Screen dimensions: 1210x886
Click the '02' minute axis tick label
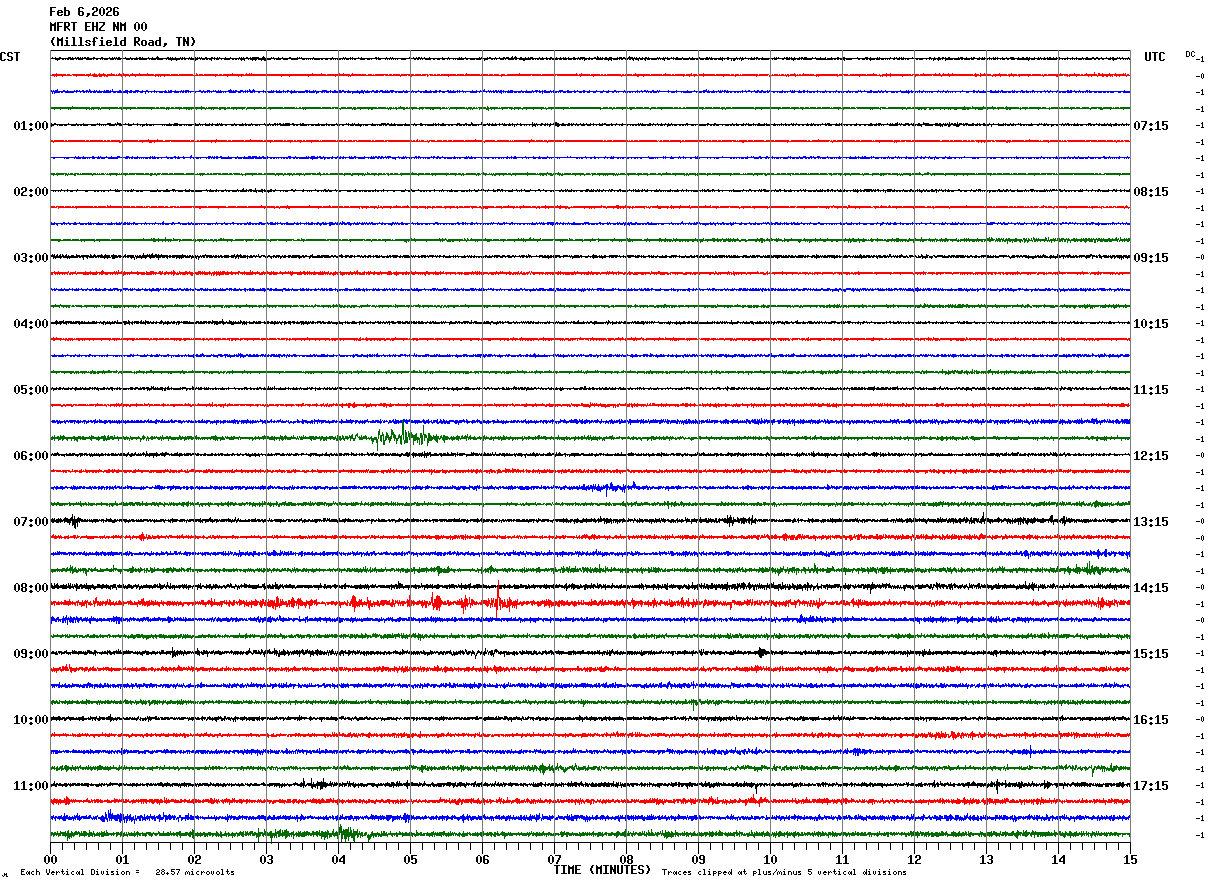(x=194, y=860)
